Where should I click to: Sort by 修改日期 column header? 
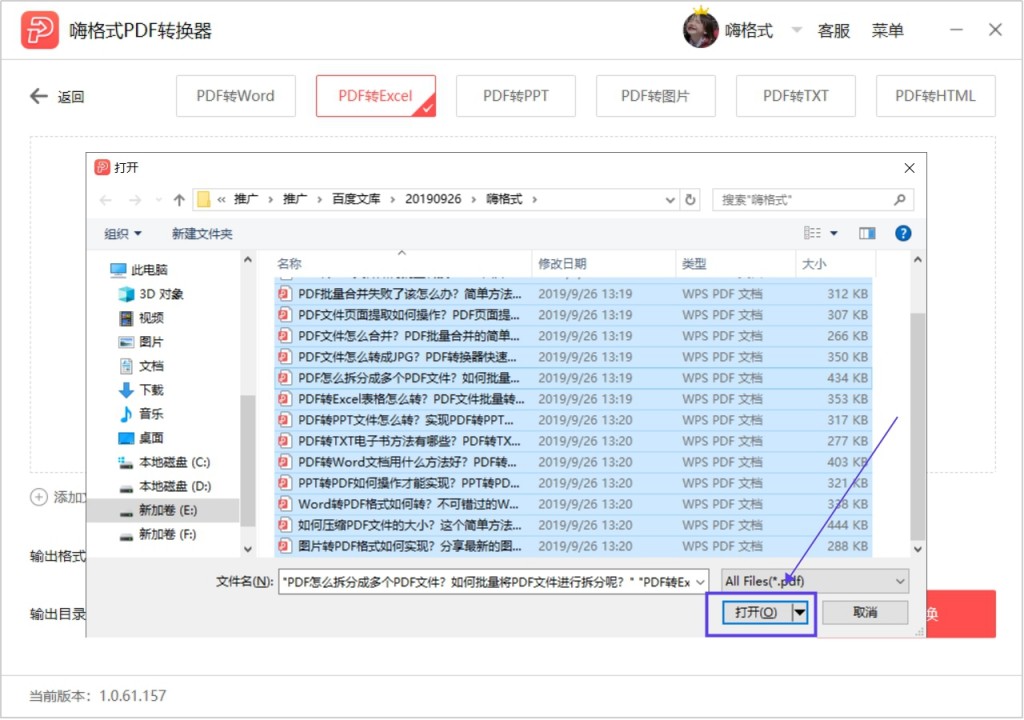[x=603, y=263]
